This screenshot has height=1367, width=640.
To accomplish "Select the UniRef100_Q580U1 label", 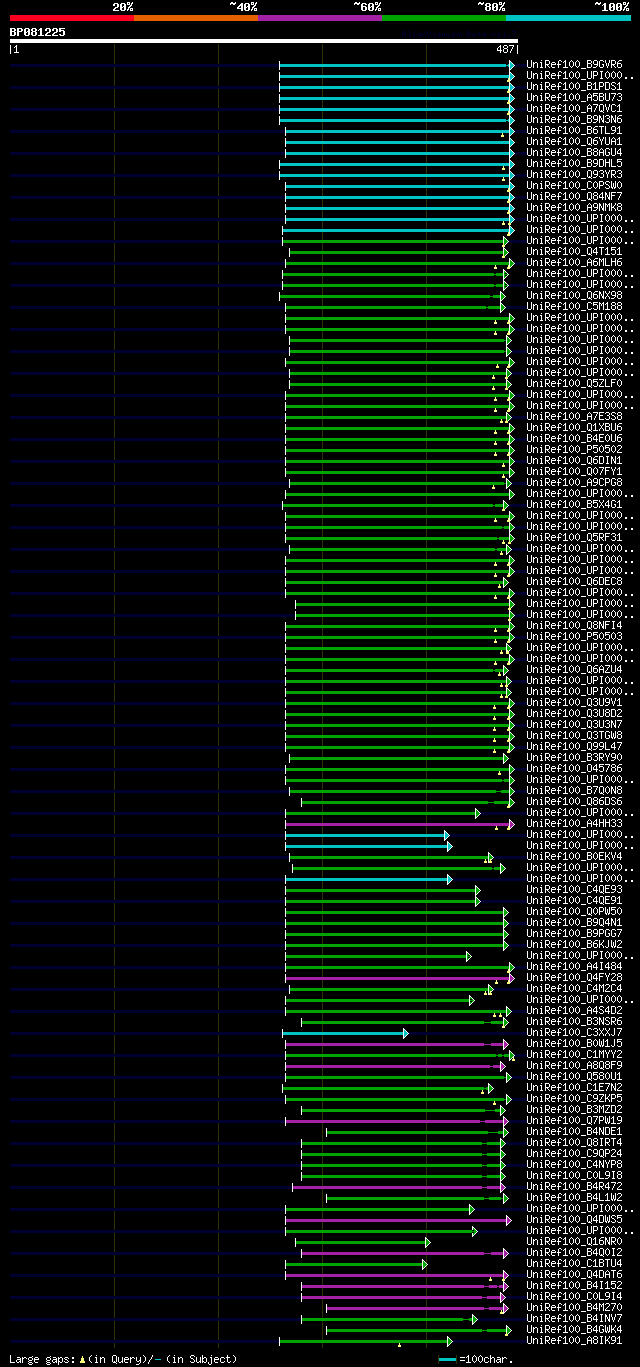I will coord(573,1076).
